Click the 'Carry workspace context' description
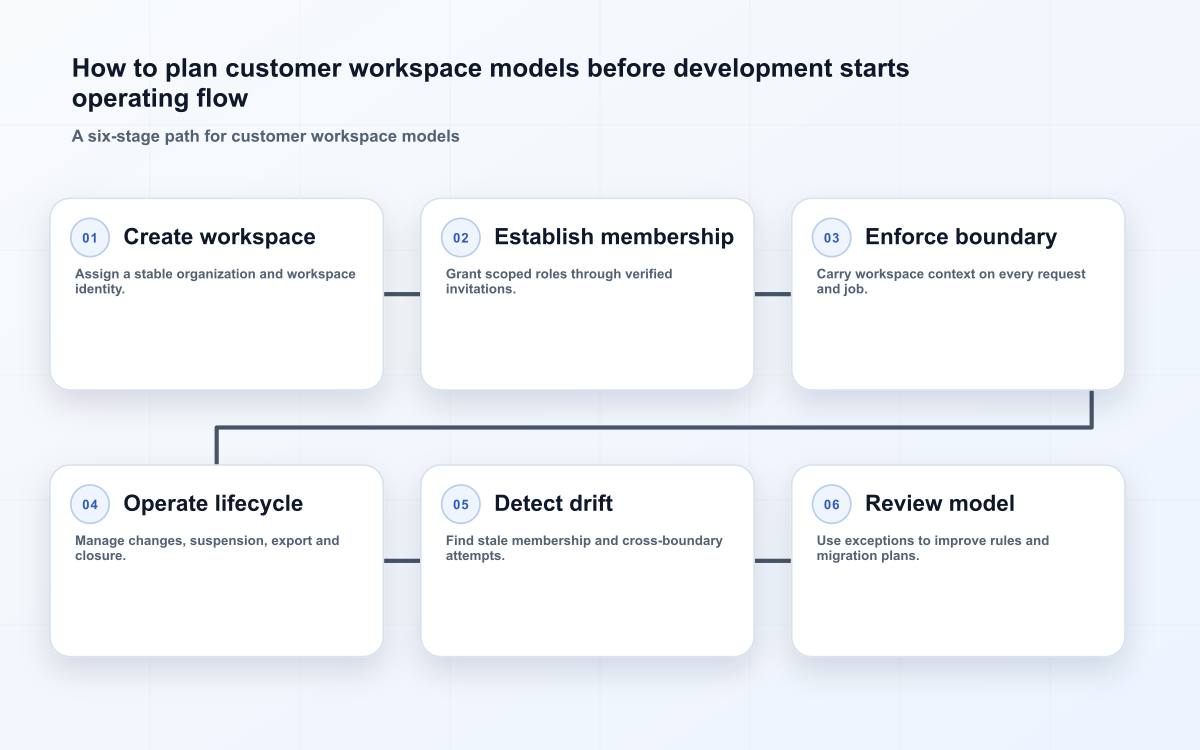The height and width of the screenshot is (750, 1200). tap(951, 281)
